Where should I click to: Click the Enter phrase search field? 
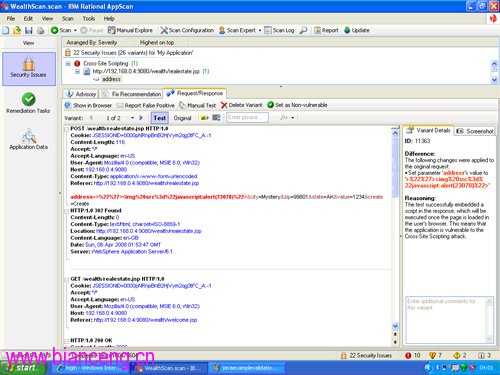pos(247,118)
